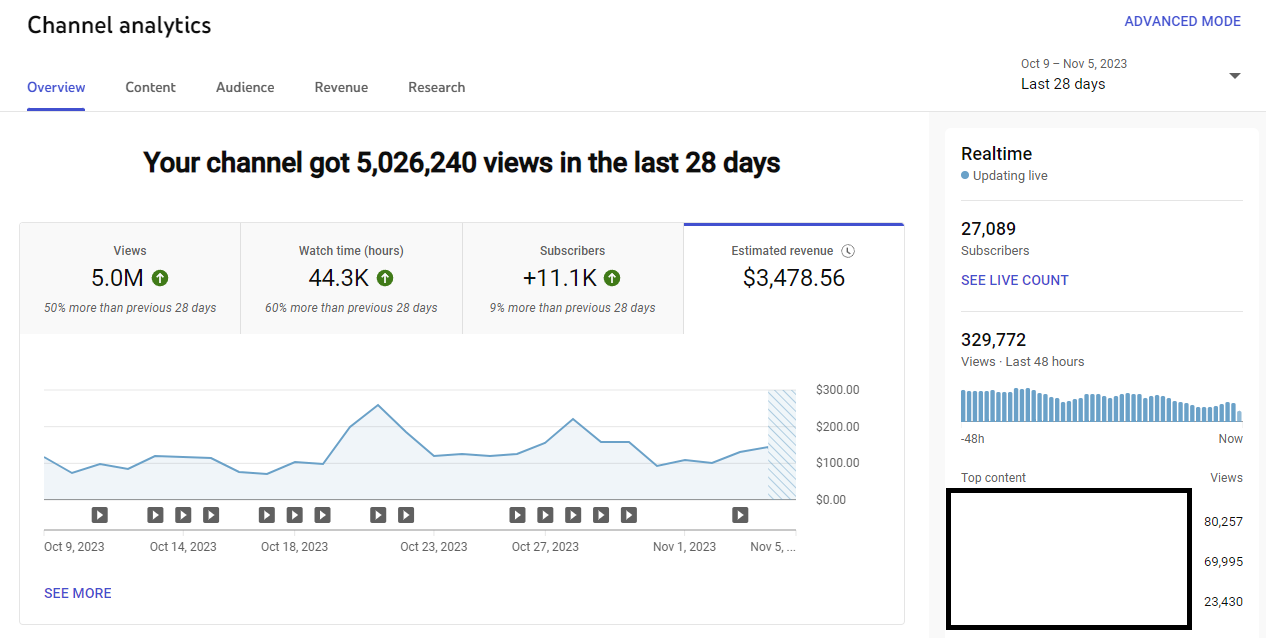Select the Research tab

pos(436,87)
